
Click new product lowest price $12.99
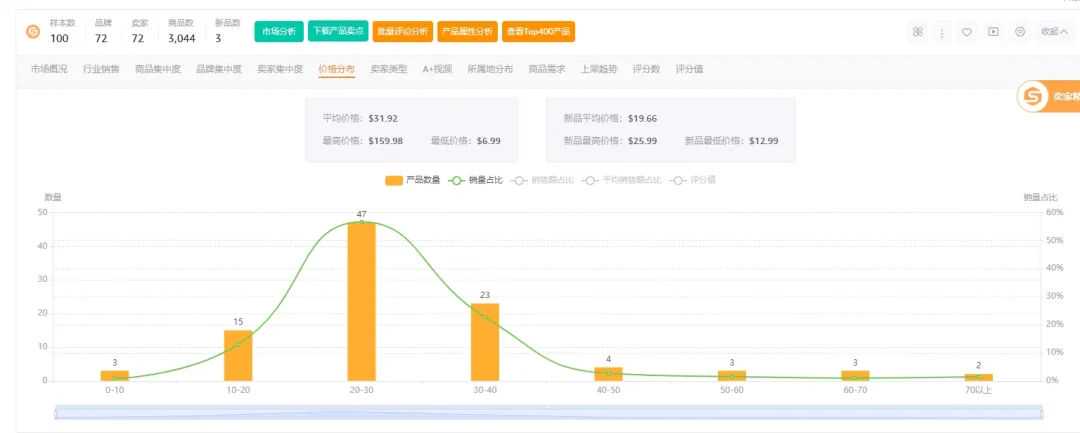[x=764, y=140]
